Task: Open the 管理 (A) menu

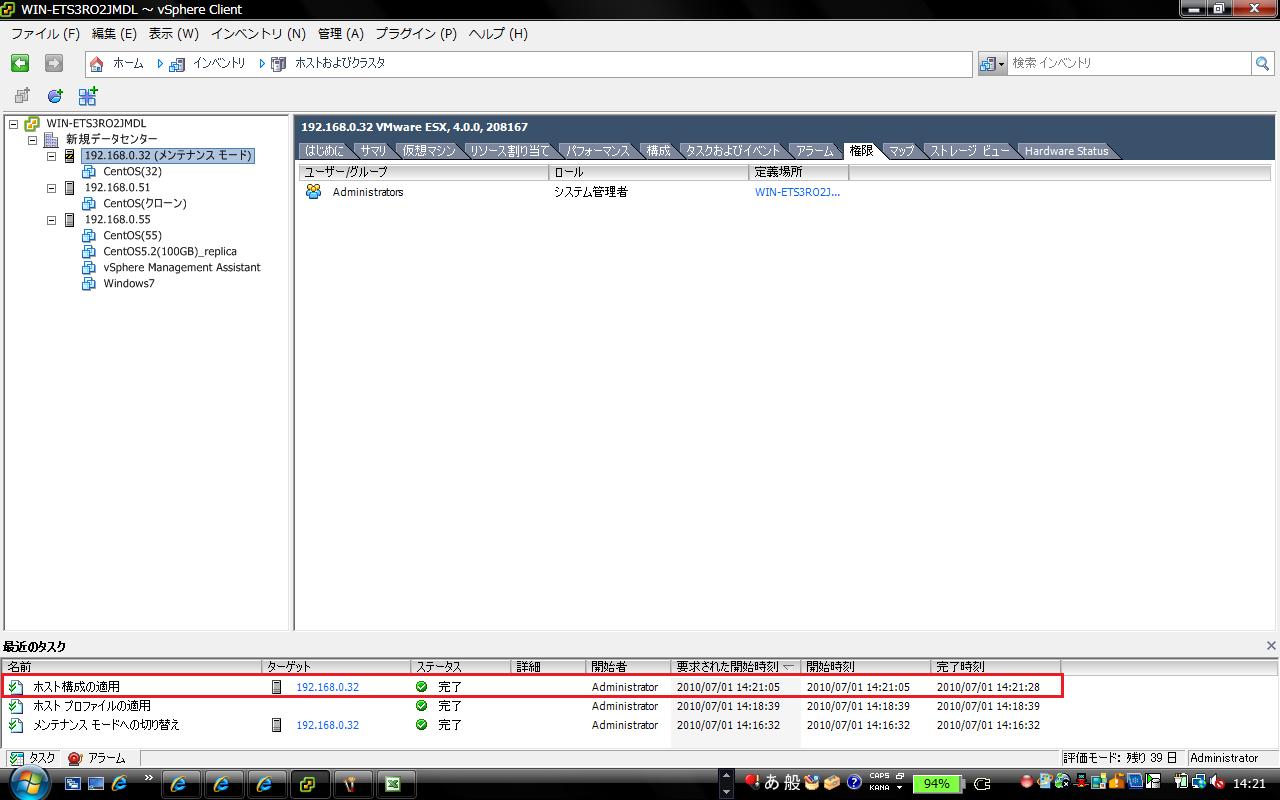Action: (x=340, y=33)
